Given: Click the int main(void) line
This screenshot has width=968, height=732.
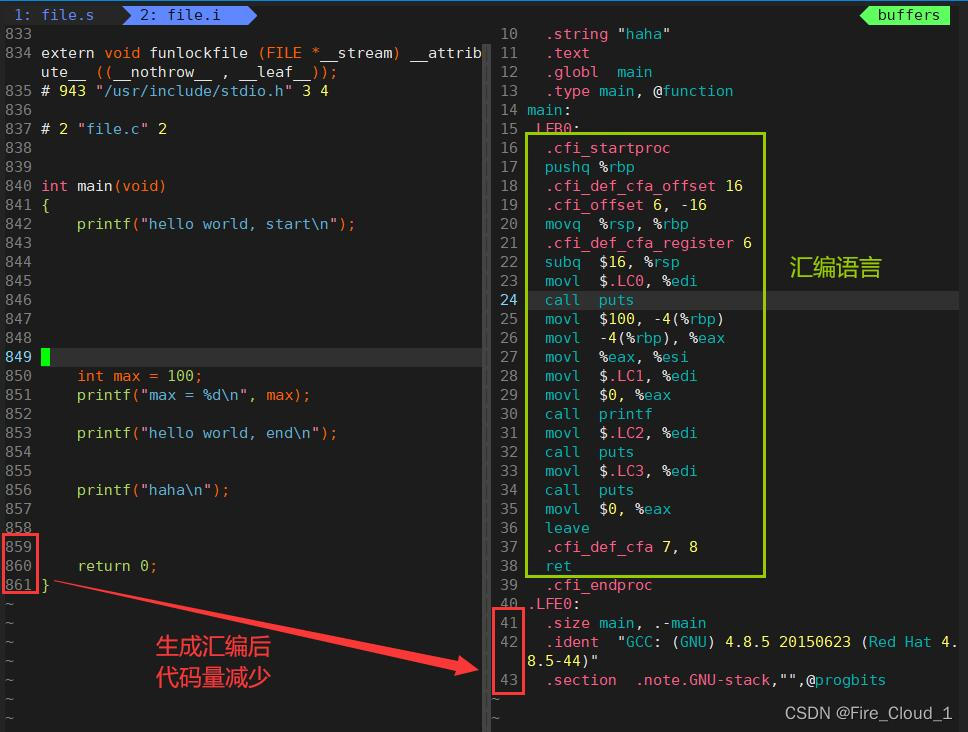Looking at the screenshot, I should tap(103, 186).
